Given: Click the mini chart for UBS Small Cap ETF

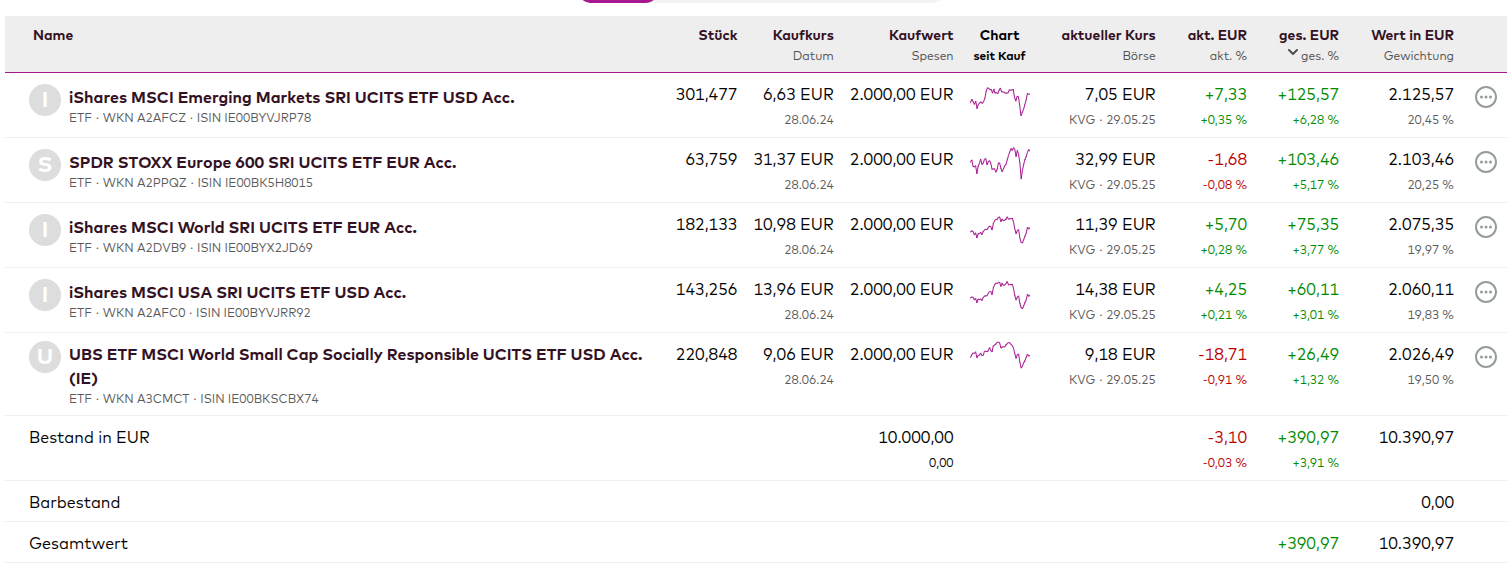Looking at the screenshot, I should pyautogui.click(x=999, y=355).
